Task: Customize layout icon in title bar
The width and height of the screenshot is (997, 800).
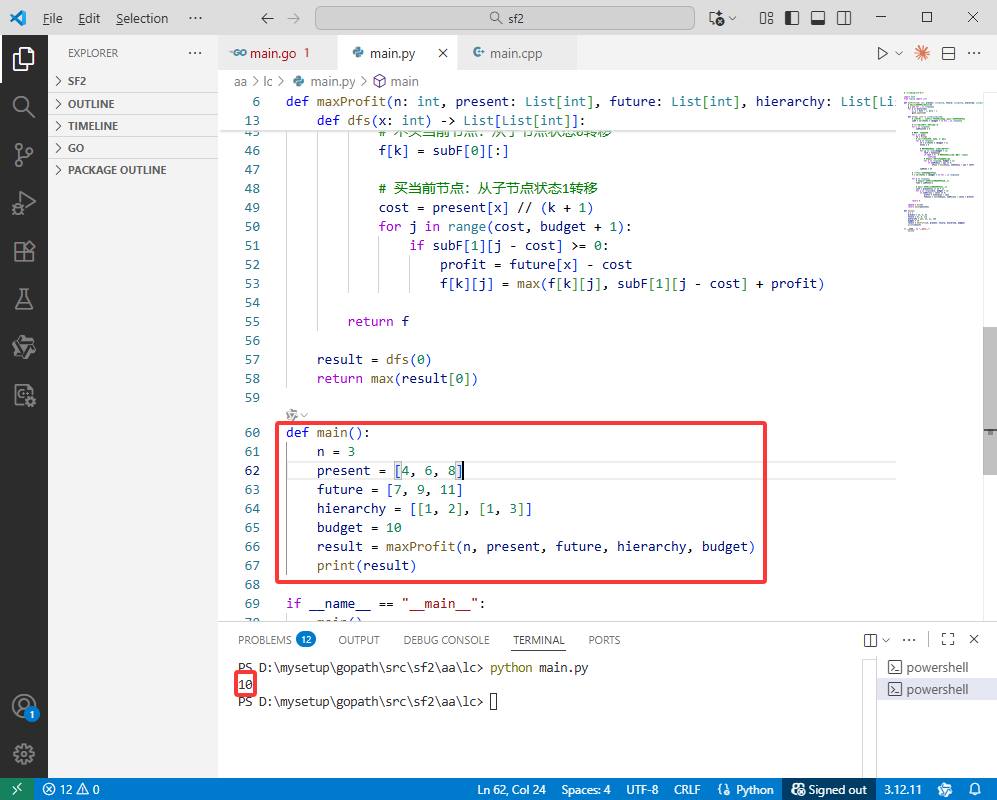Action: pos(766,18)
